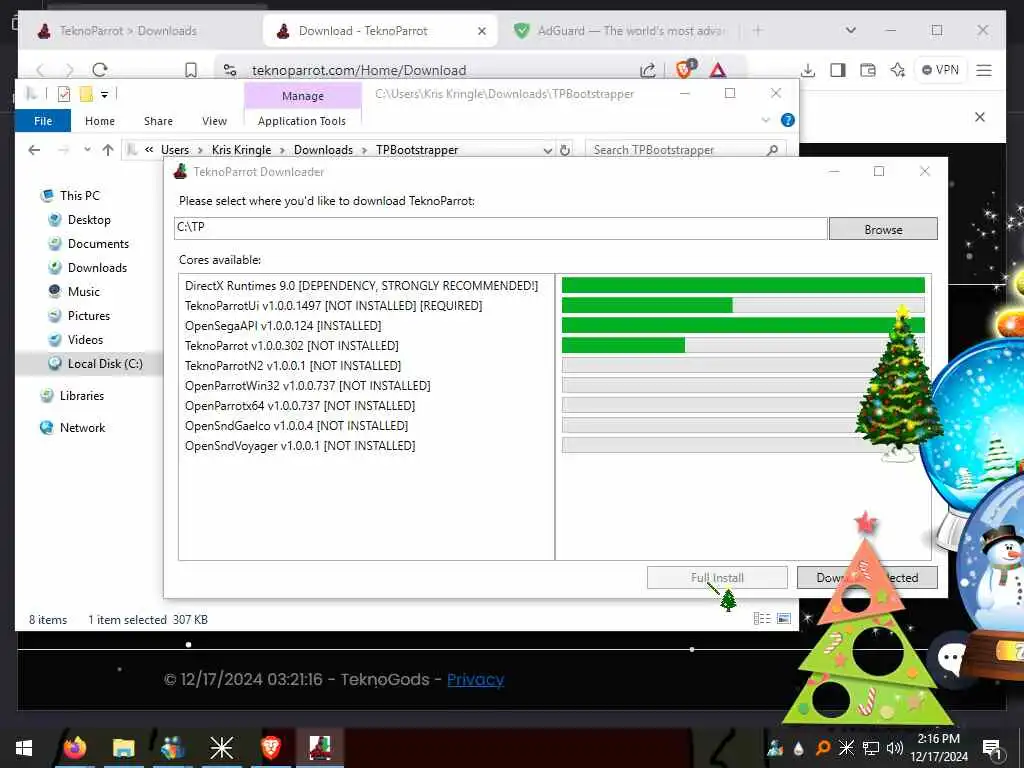This screenshot has width=1024, height=768.
Task: Open the Brave tab search dropdown arrow
Action: pyautogui.click(x=850, y=30)
